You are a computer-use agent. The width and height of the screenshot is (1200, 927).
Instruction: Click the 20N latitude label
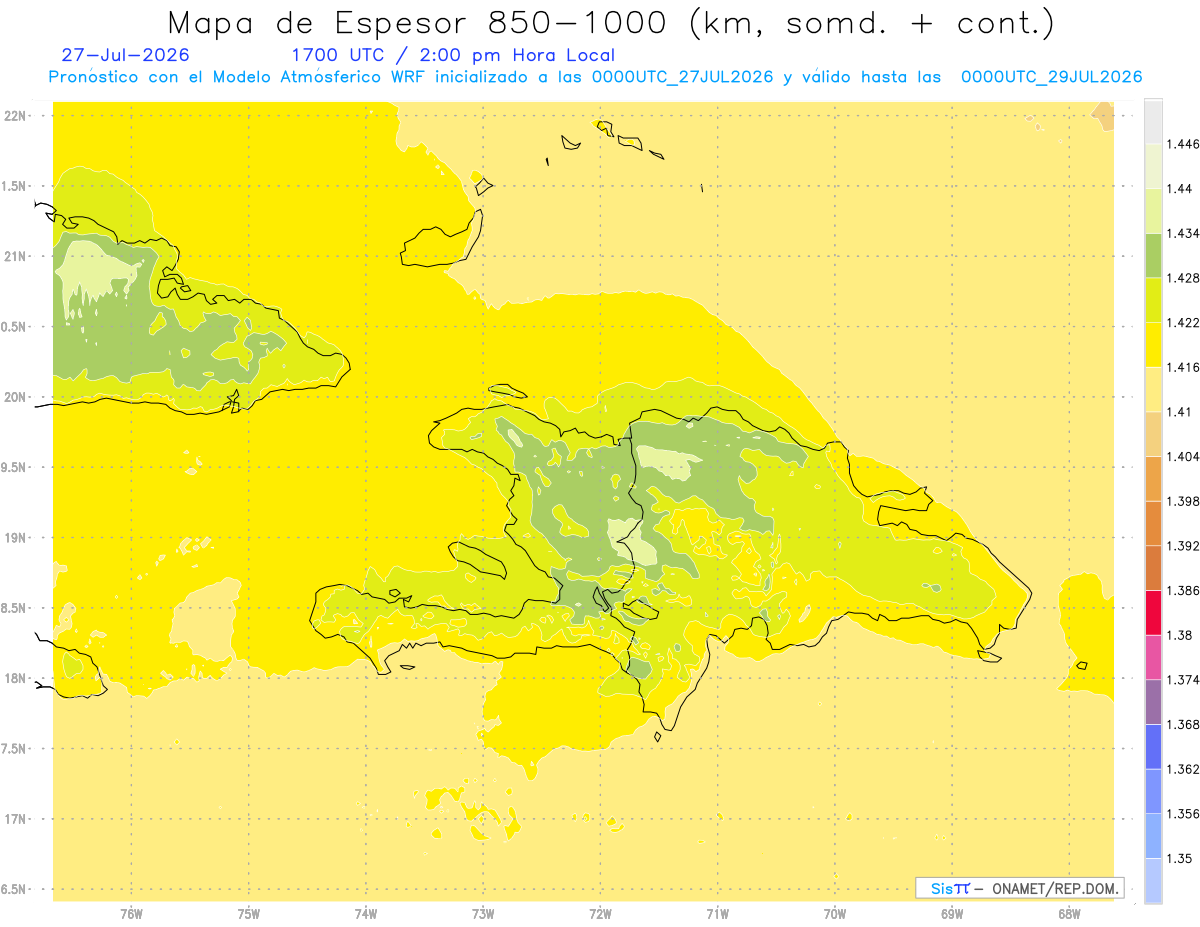(17, 397)
